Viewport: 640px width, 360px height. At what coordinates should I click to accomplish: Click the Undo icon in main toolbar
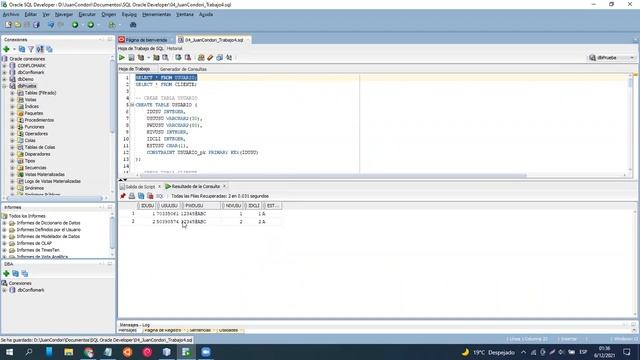pyautogui.click(x=51, y=25)
